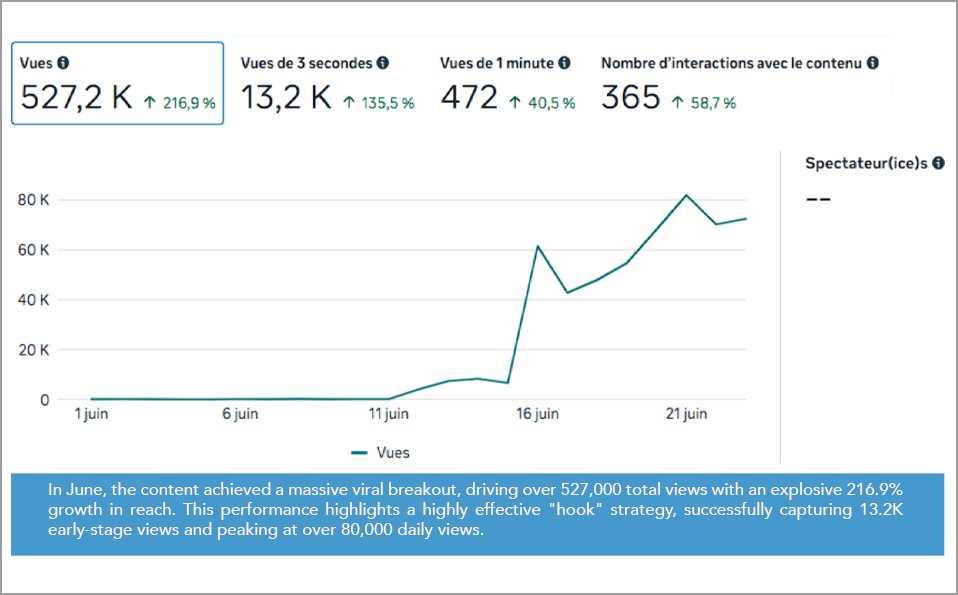958x595 pixels.
Task: Click the info icon next to Vues
Action: 63,63
